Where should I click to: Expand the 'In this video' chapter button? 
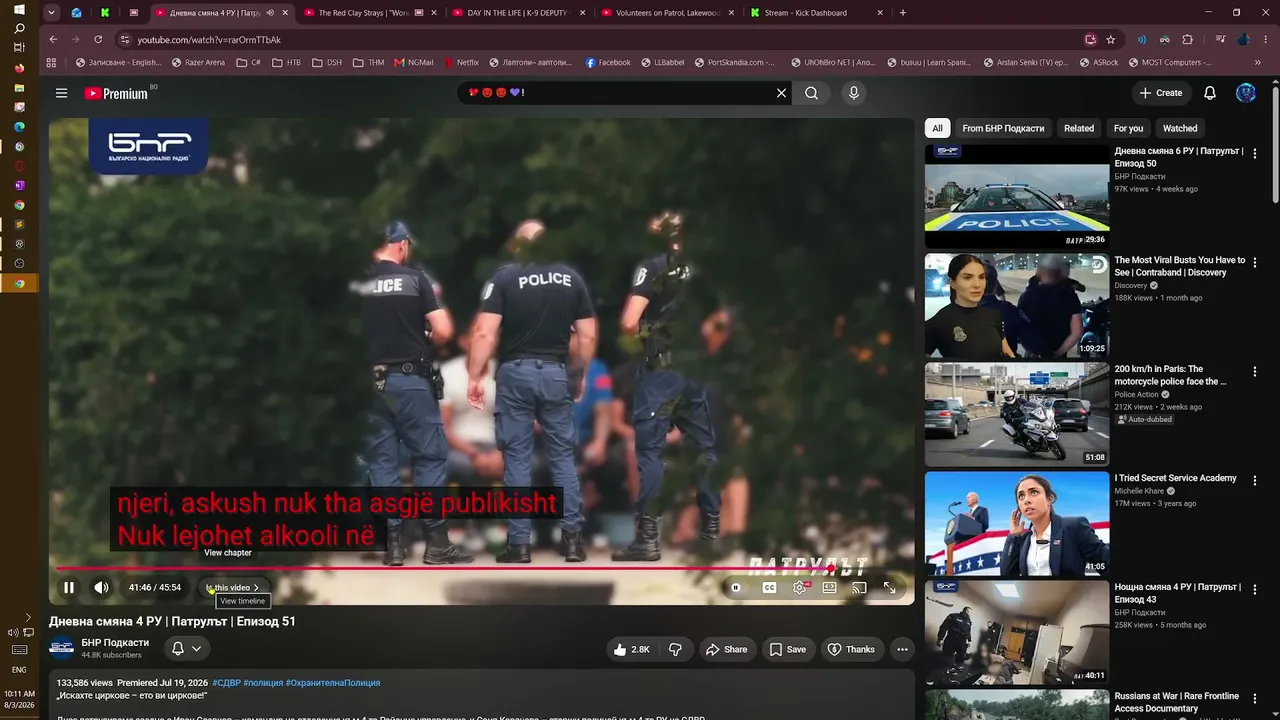[233, 588]
